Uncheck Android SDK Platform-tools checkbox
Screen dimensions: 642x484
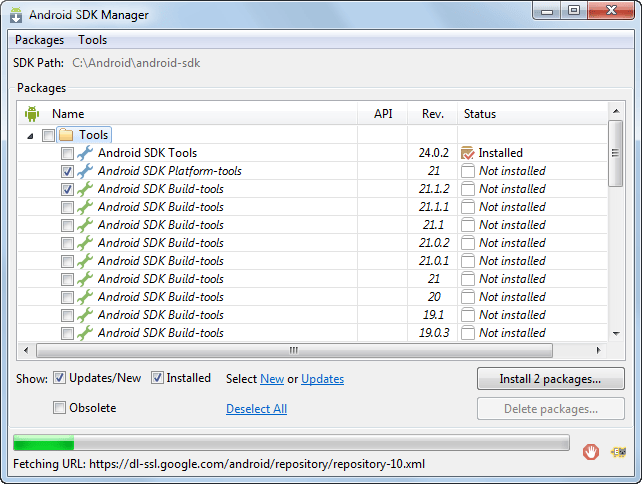click(x=67, y=171)
